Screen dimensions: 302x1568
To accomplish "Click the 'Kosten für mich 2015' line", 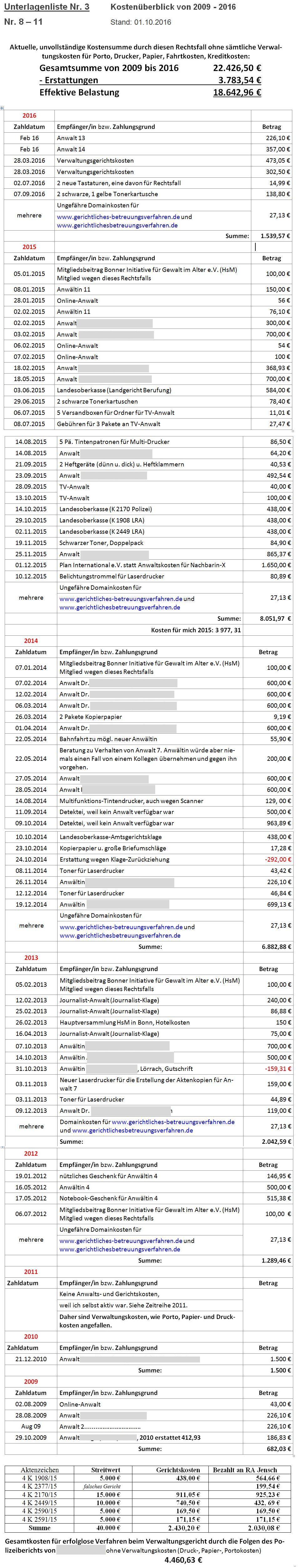I will point(196,629).
